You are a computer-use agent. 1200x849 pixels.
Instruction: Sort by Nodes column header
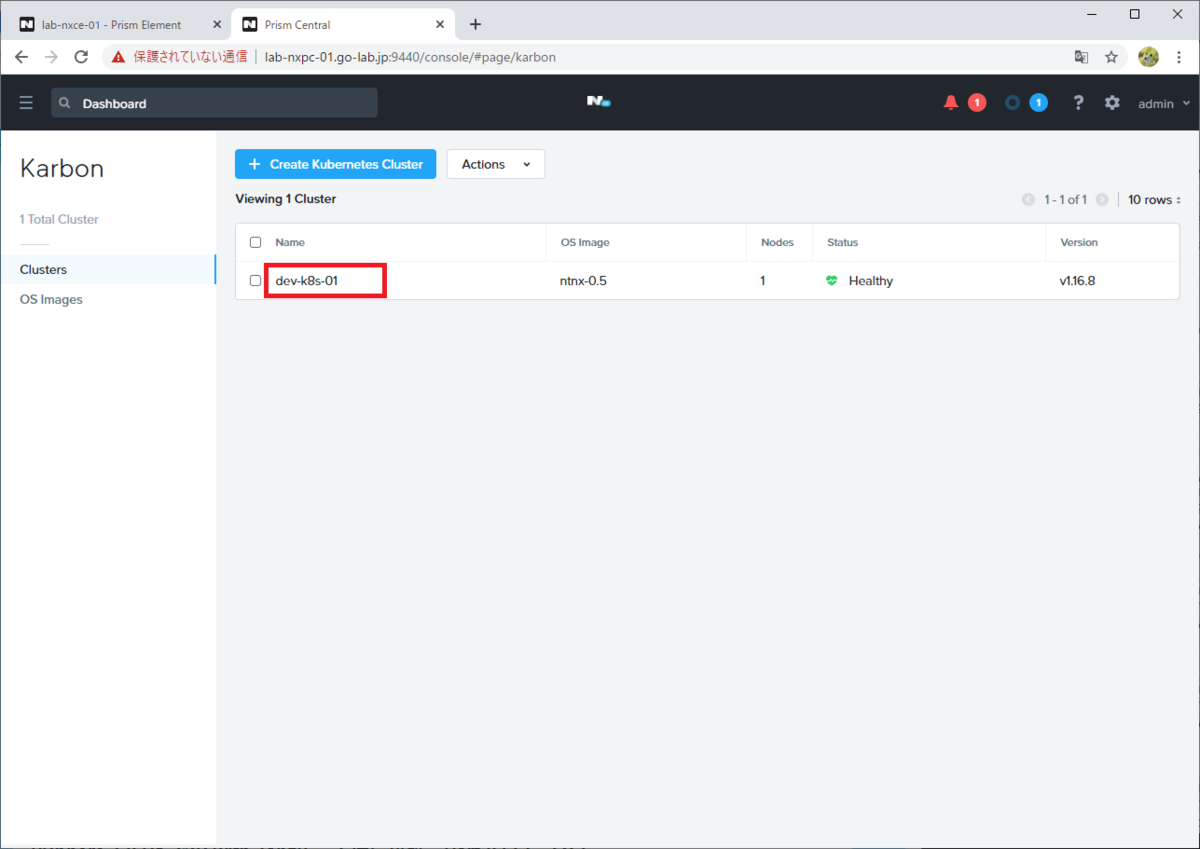(x=777, y=242)
